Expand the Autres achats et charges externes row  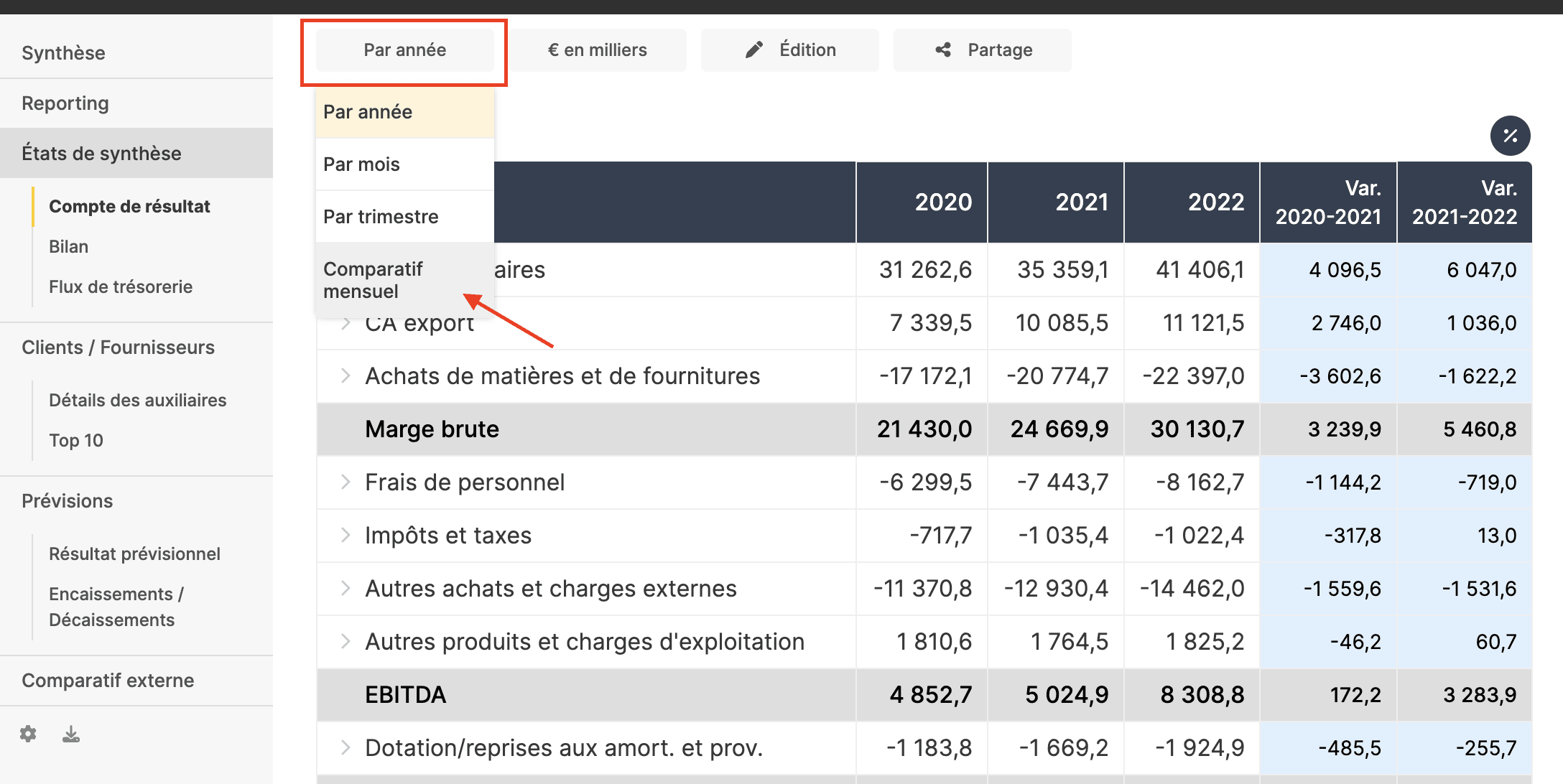tap(346, 589)
